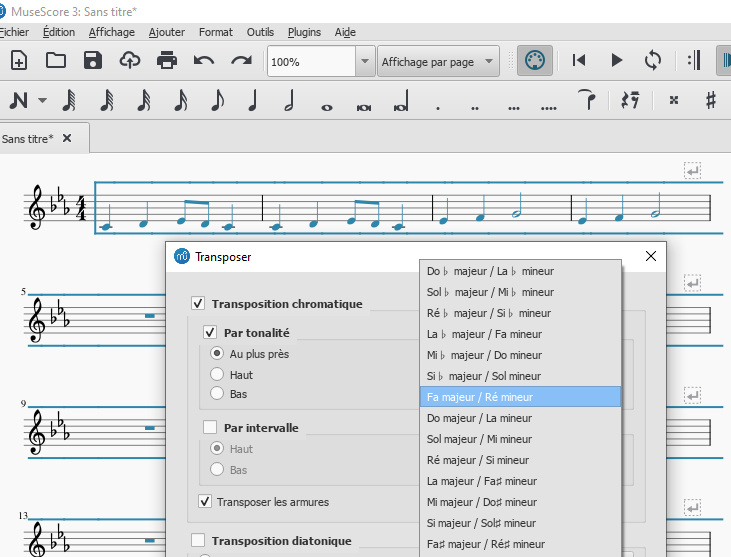Expand note input mode dropdown arrow
731x557 pixels.
pyautogui.click(x=43, y=101)
